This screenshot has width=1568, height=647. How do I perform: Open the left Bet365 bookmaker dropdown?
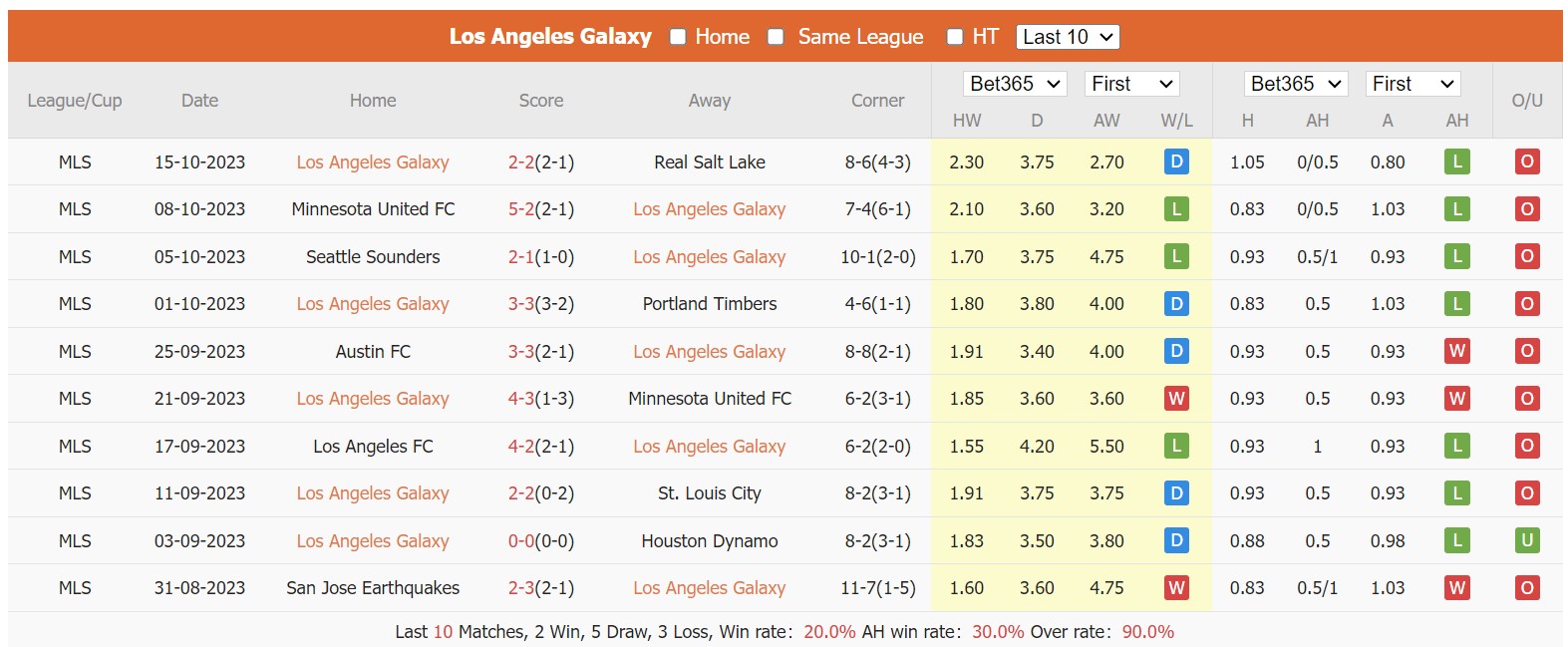point(1015,84)
